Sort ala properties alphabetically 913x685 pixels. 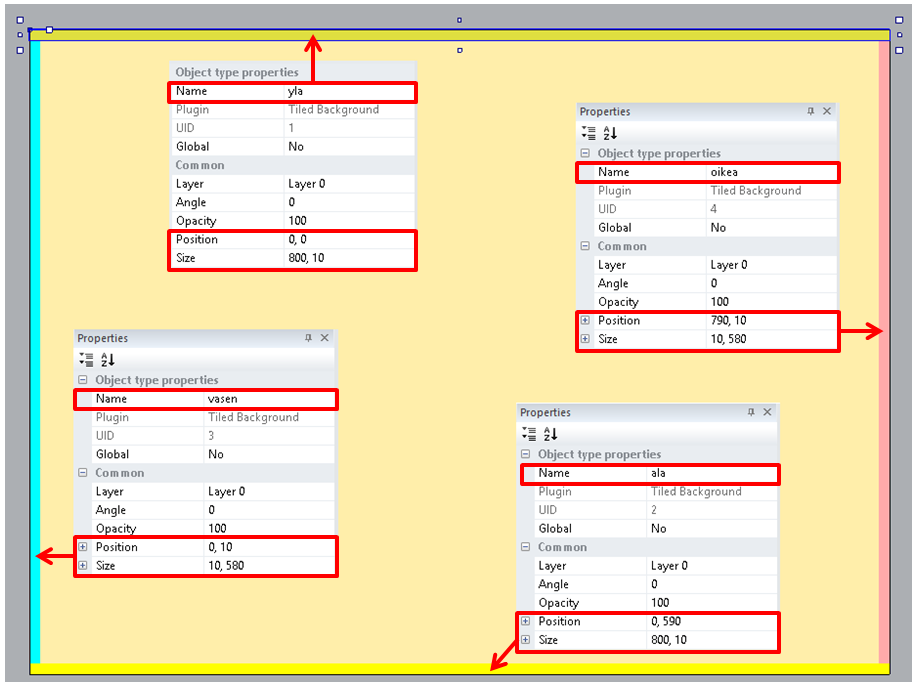[x=551, y=434]
